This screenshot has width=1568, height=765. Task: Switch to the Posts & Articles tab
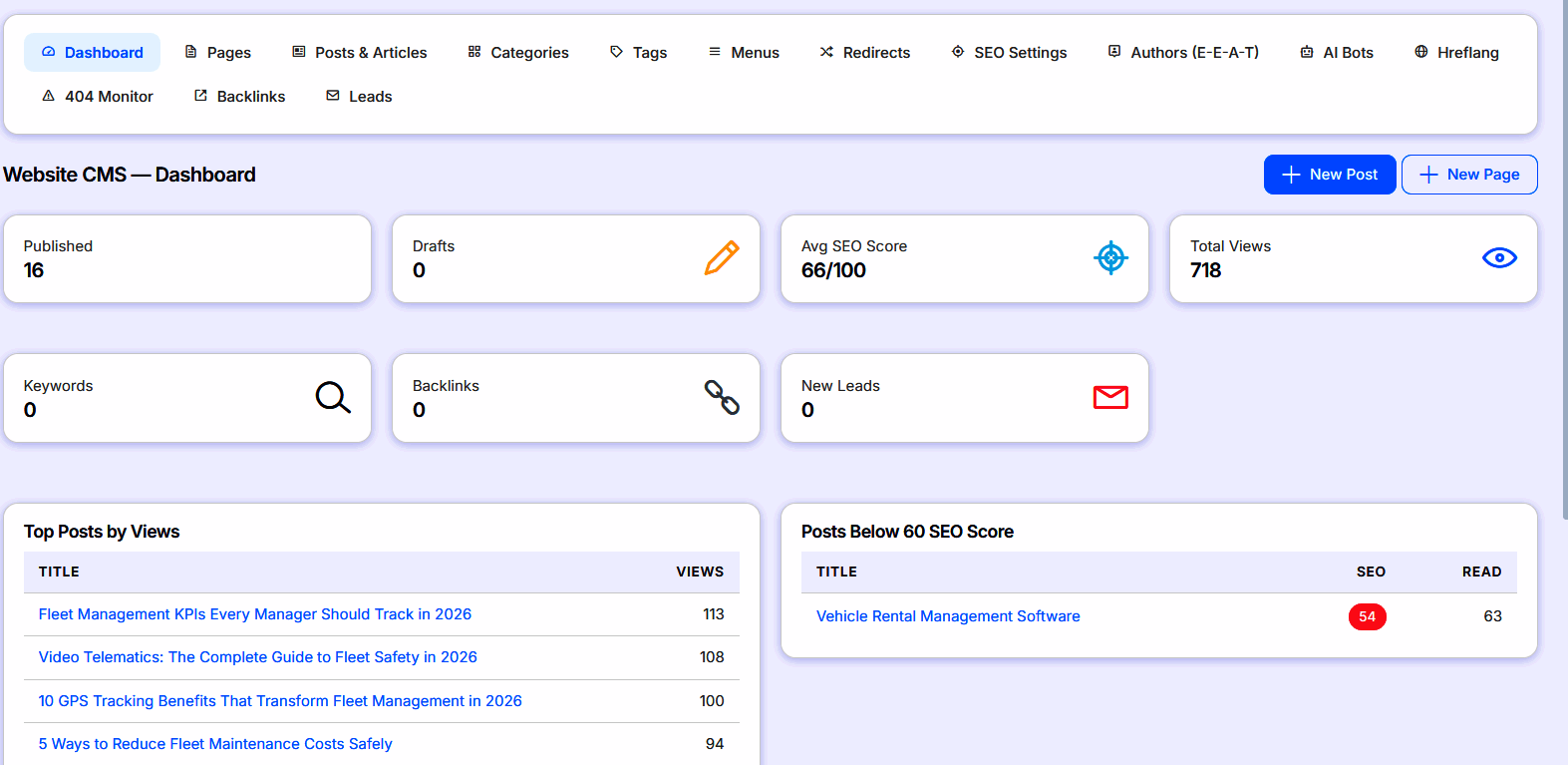click(359, 52)
